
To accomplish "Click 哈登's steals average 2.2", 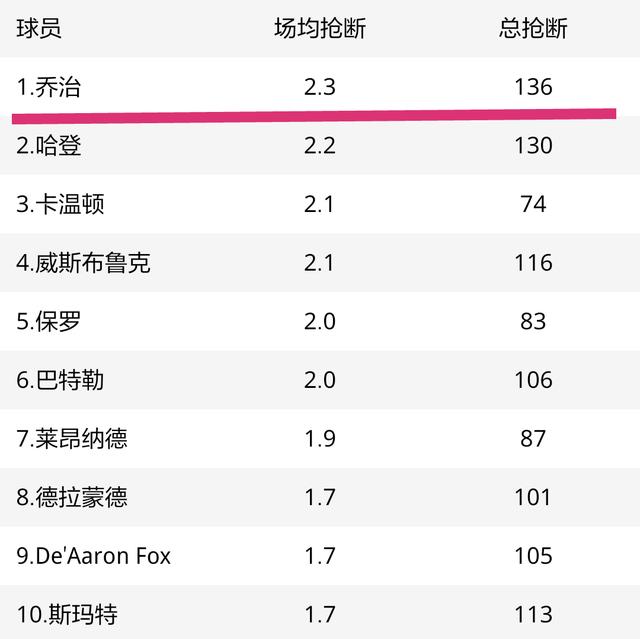I will (320, 146).
